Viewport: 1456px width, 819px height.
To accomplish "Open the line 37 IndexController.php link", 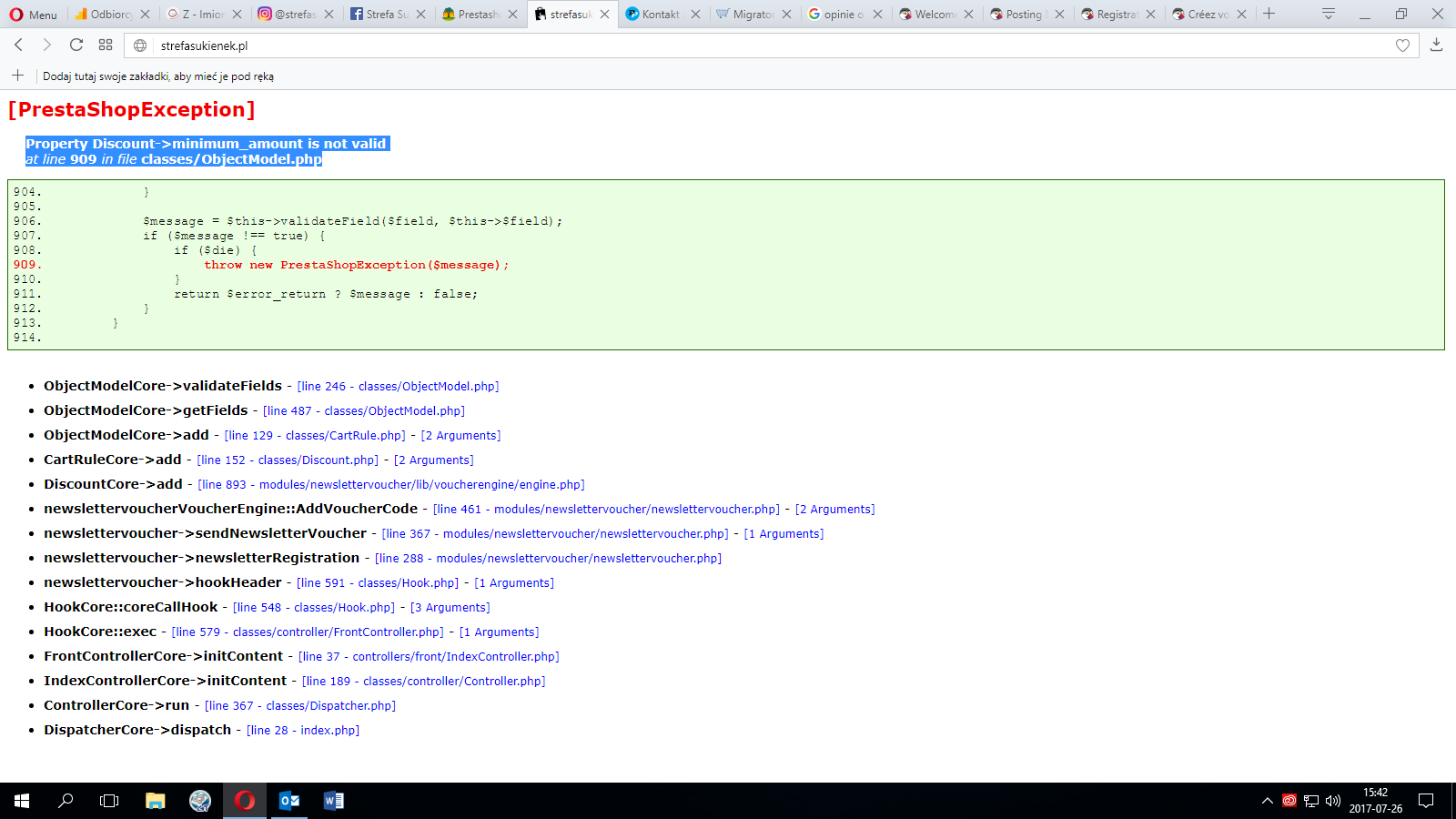I will 430,657.
